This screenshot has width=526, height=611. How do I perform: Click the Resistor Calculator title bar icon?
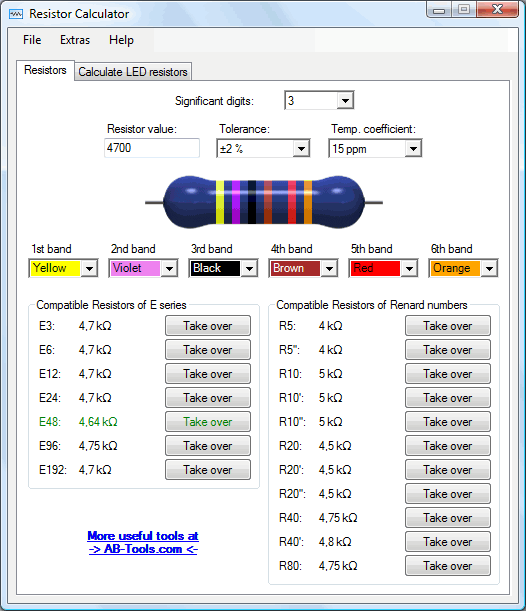click(16, 14)
